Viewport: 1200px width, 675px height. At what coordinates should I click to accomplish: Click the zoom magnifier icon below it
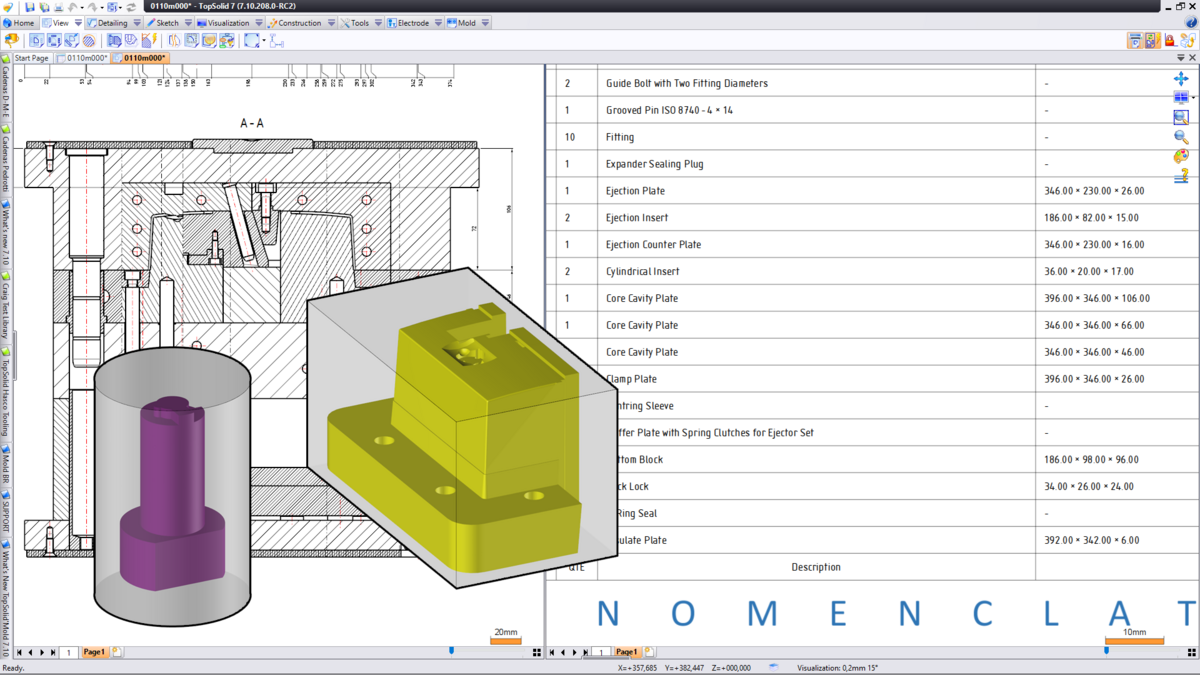point(1182,136)
